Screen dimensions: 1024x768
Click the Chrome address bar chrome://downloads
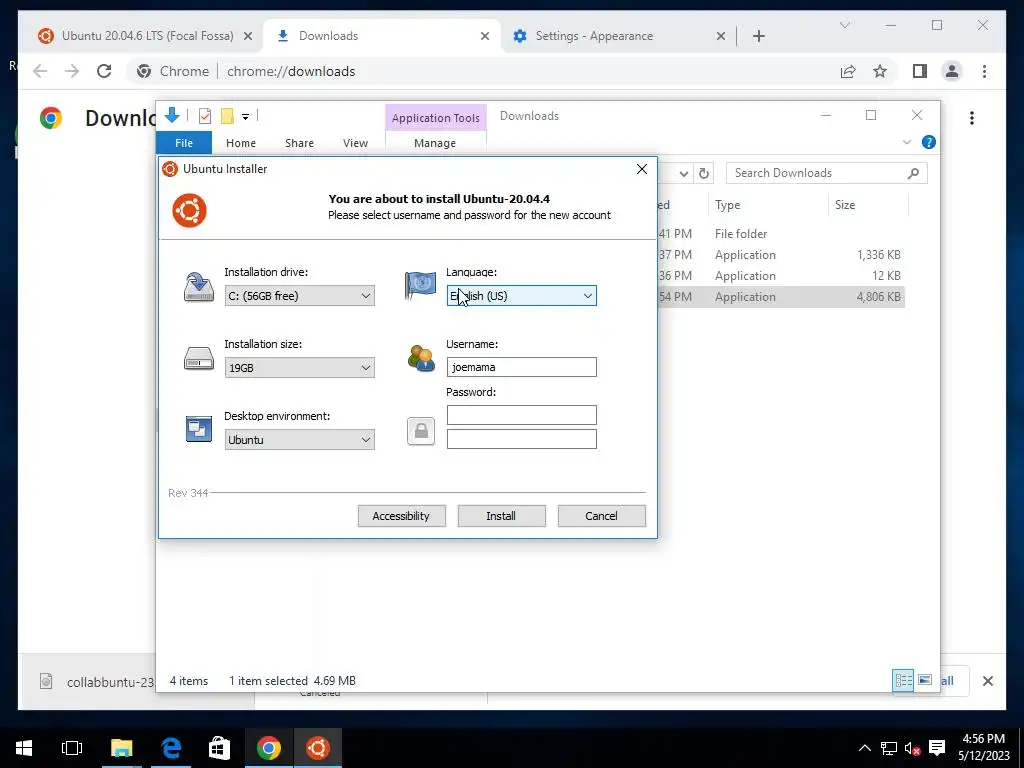(291, 72)
